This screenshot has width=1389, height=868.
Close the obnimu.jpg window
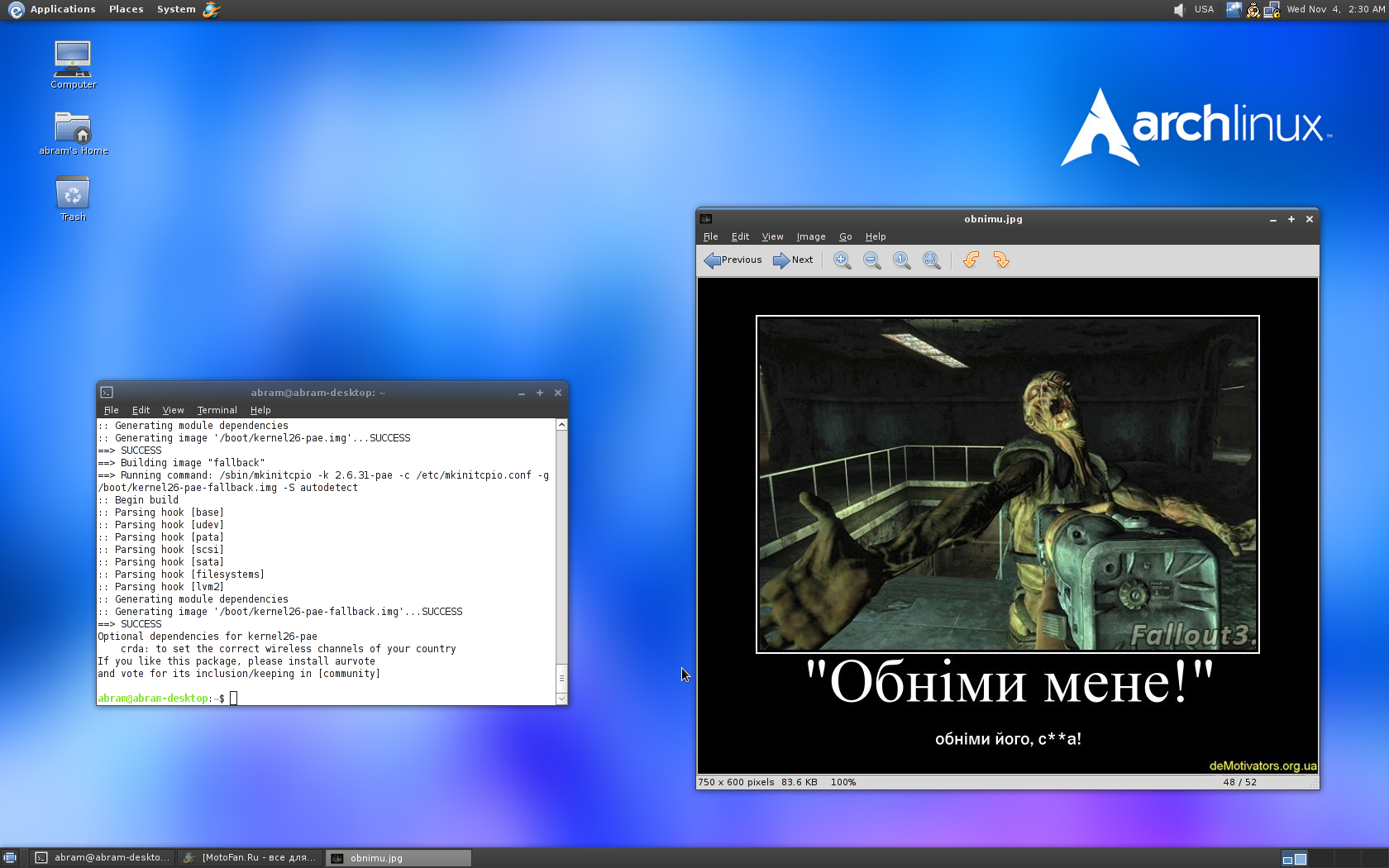point(1310,219)
